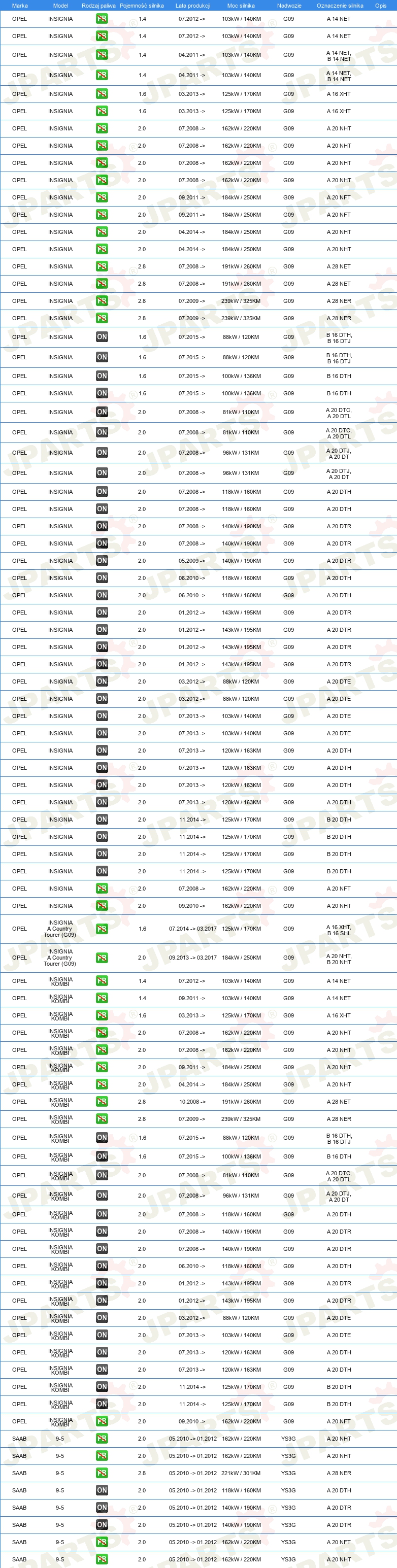397x1568 pixels.
Task: Select the 221kW / 301KM power cell
Action: point(241,1473)
